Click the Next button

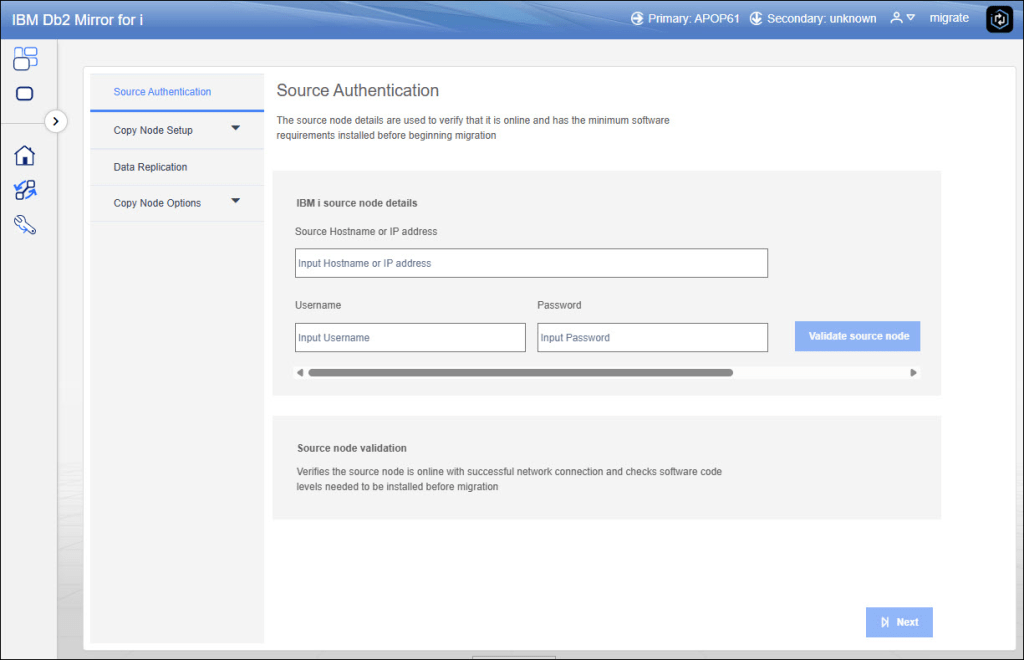click(x=899, y=622)
